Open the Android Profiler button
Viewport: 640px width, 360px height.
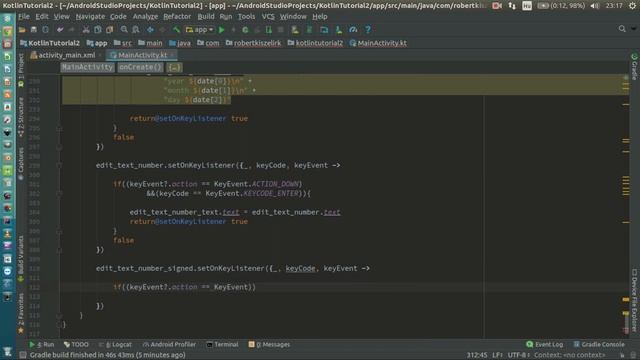(x=169, y=344)
